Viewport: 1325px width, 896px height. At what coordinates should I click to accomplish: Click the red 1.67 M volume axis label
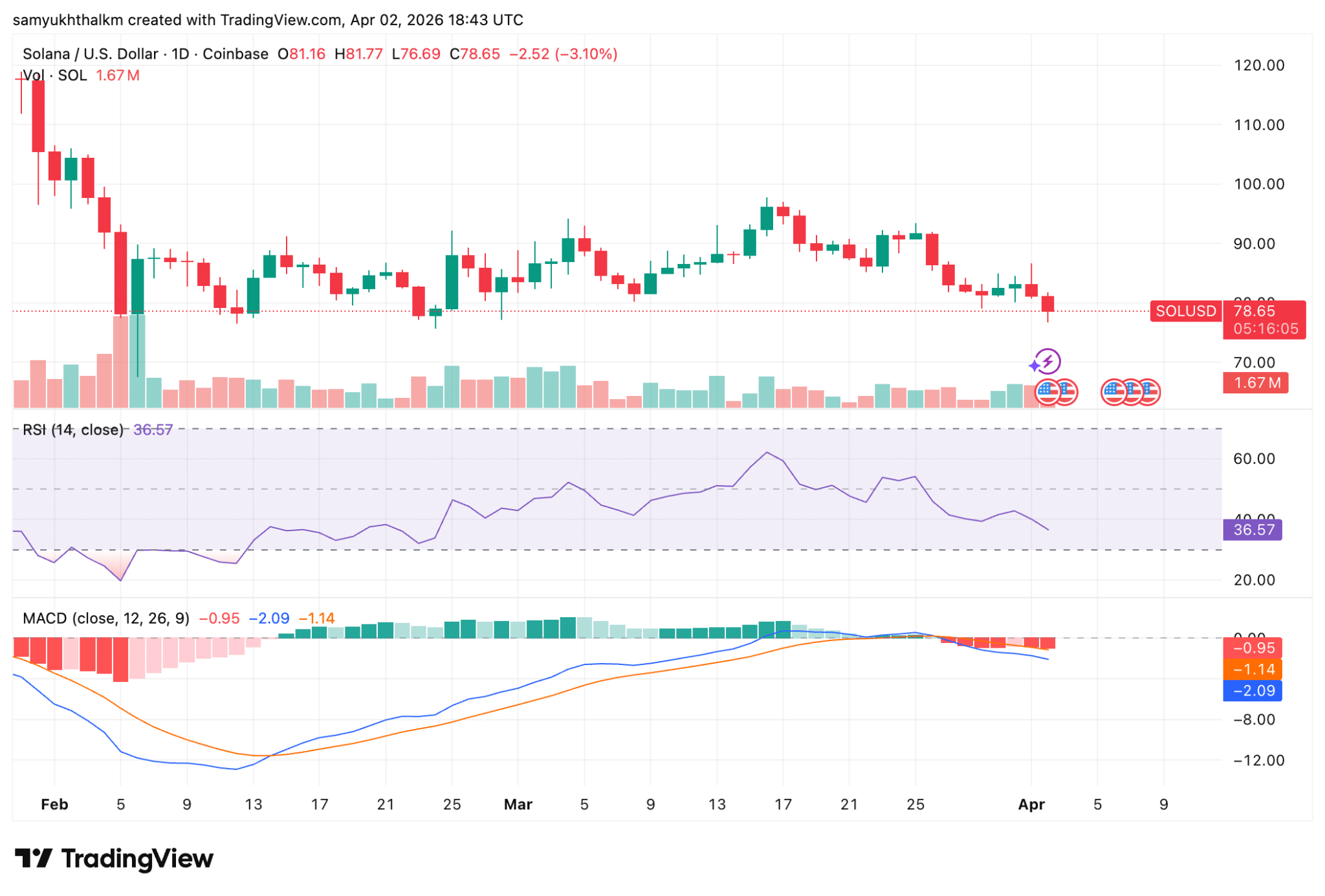1255,383
